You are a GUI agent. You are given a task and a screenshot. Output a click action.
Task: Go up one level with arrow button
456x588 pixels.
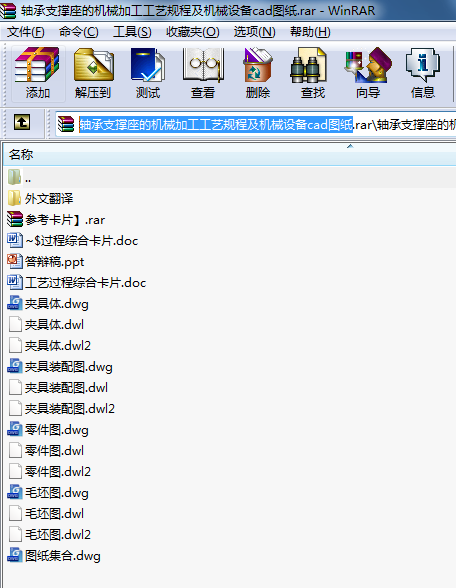(x=22, y=123)
